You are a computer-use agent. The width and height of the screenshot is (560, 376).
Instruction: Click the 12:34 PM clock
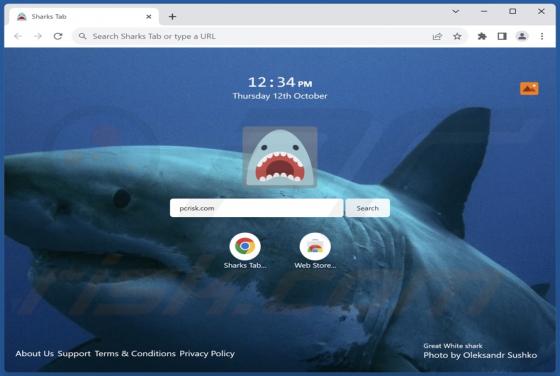tap(280, 82)
